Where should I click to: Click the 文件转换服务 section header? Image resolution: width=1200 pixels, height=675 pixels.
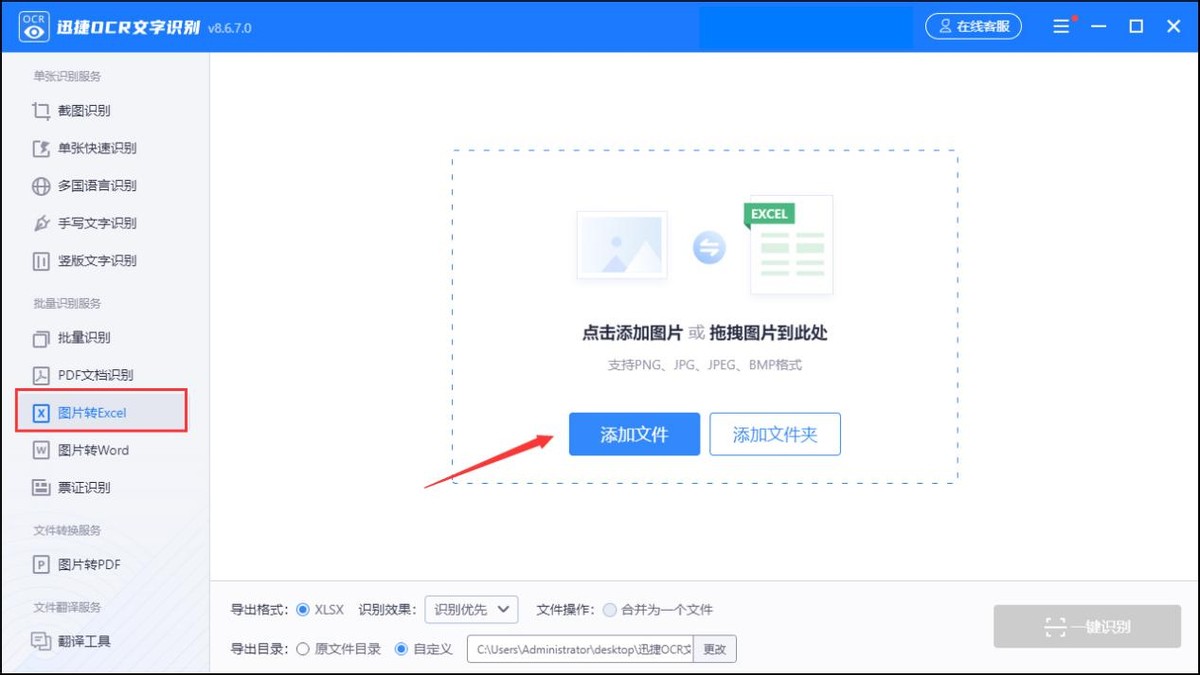(67, 530)
